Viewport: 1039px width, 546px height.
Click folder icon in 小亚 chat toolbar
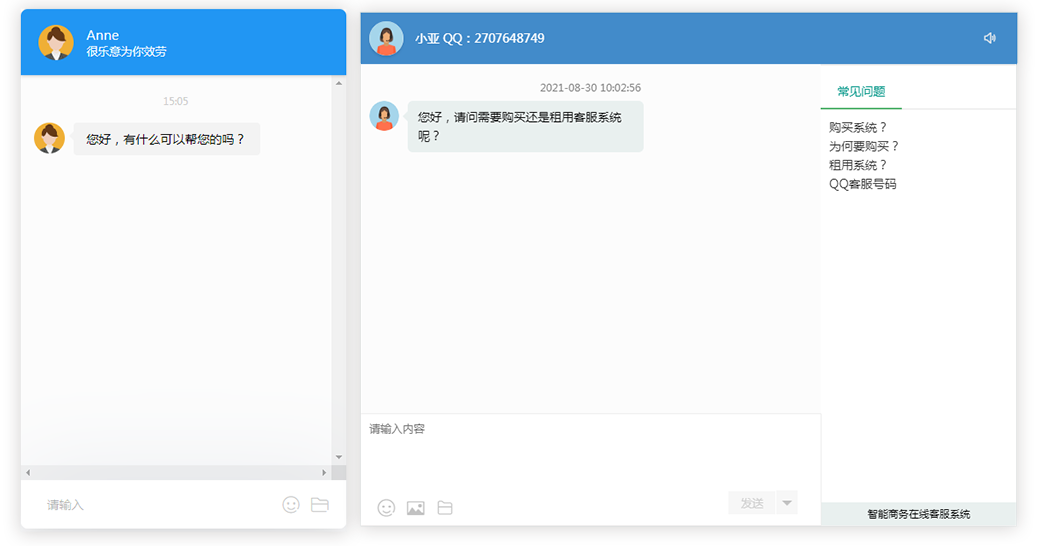pyautogui.click(x=445, y=508)
